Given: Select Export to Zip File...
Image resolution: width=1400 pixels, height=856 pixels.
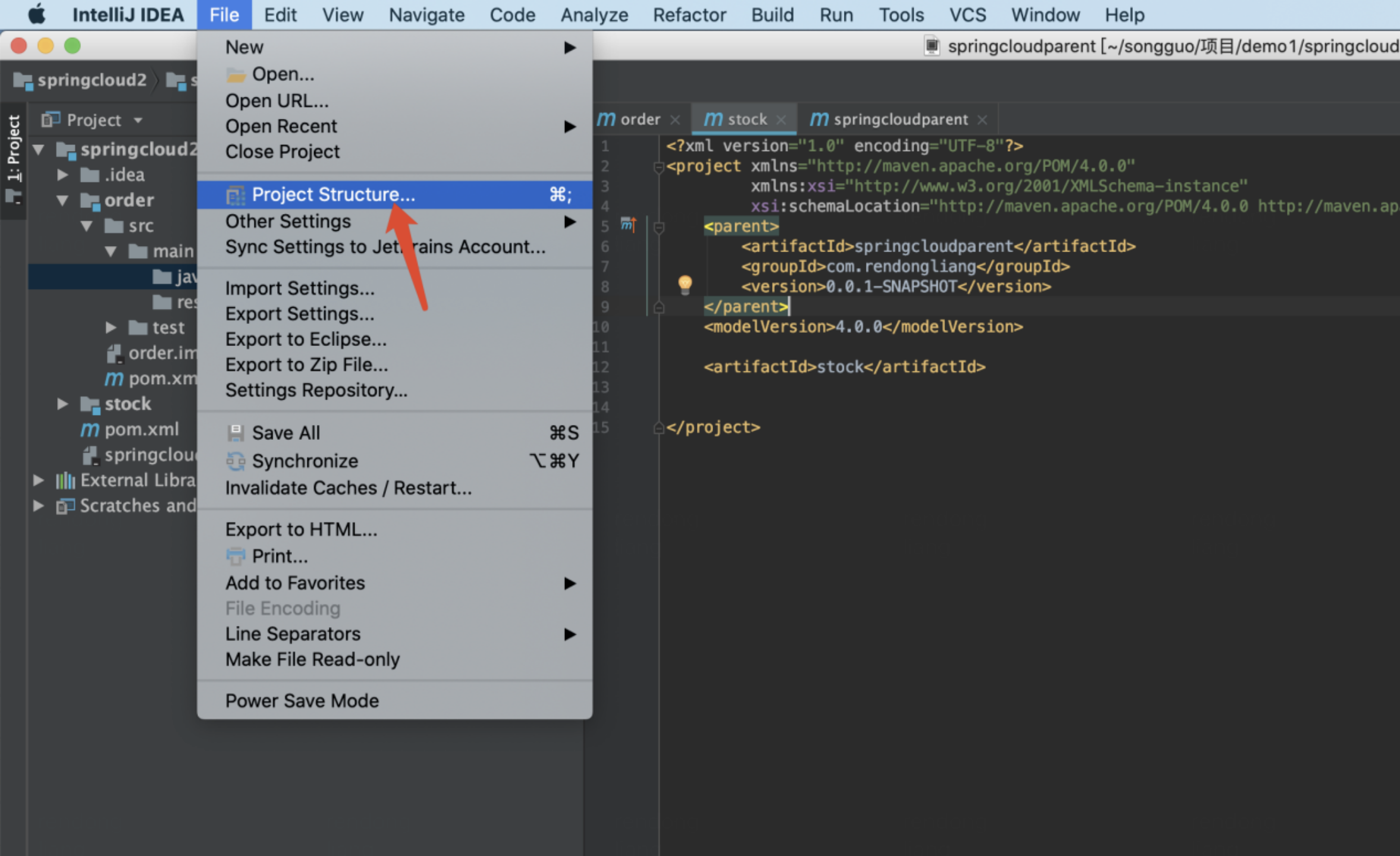Looking at the screenshot, I should [x=394, y=365].
